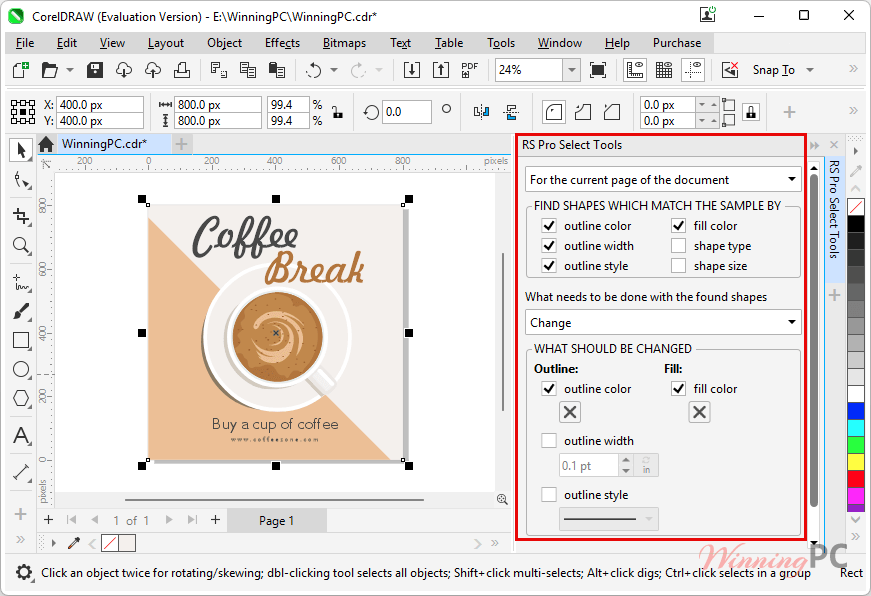
Task: Select the Rectangle tool
Action: (21, 340)
